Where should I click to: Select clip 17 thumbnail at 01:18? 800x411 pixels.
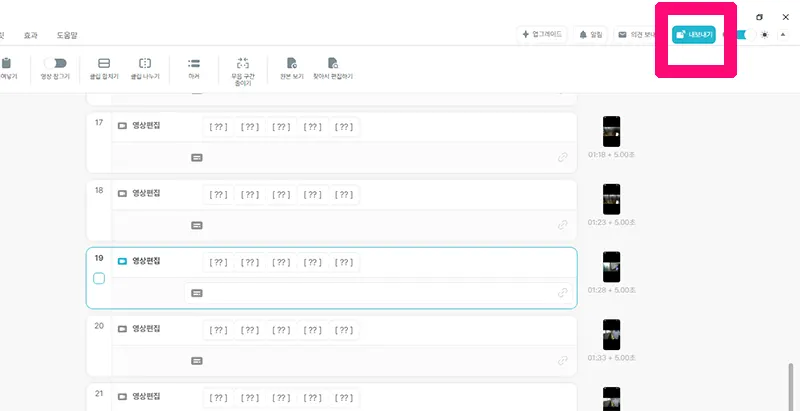click(611, 132)
